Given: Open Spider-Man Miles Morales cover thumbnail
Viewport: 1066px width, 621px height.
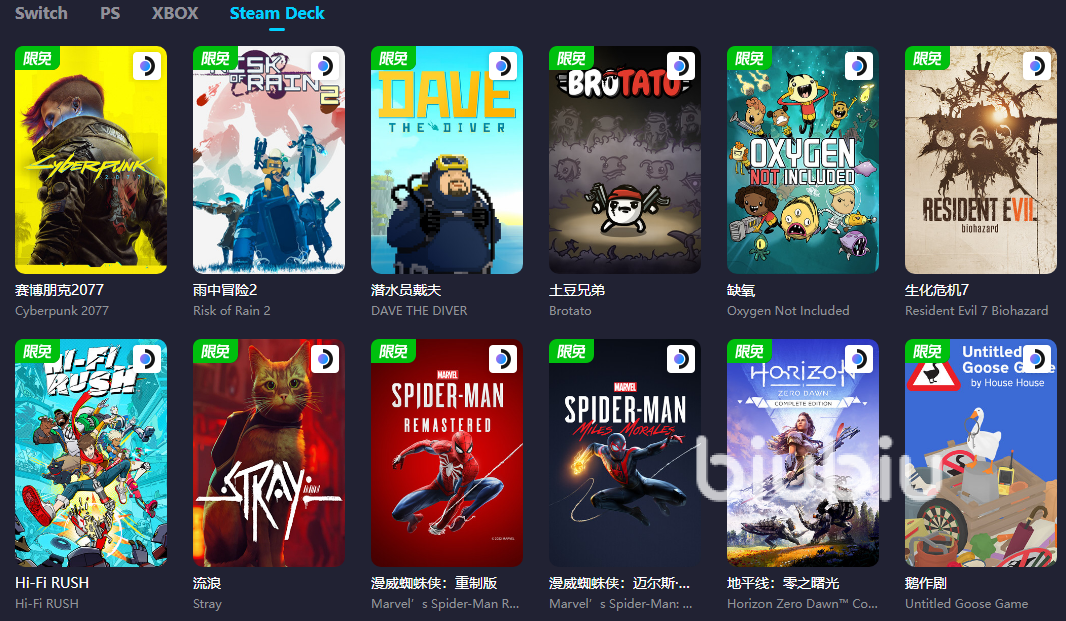Looking at the screenshot, I should (x=625, y=453).
